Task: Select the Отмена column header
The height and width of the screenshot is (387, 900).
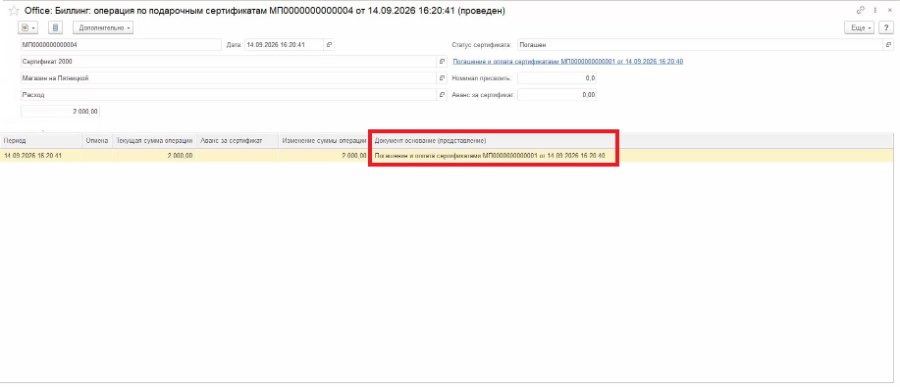Action: click(98, 141)
